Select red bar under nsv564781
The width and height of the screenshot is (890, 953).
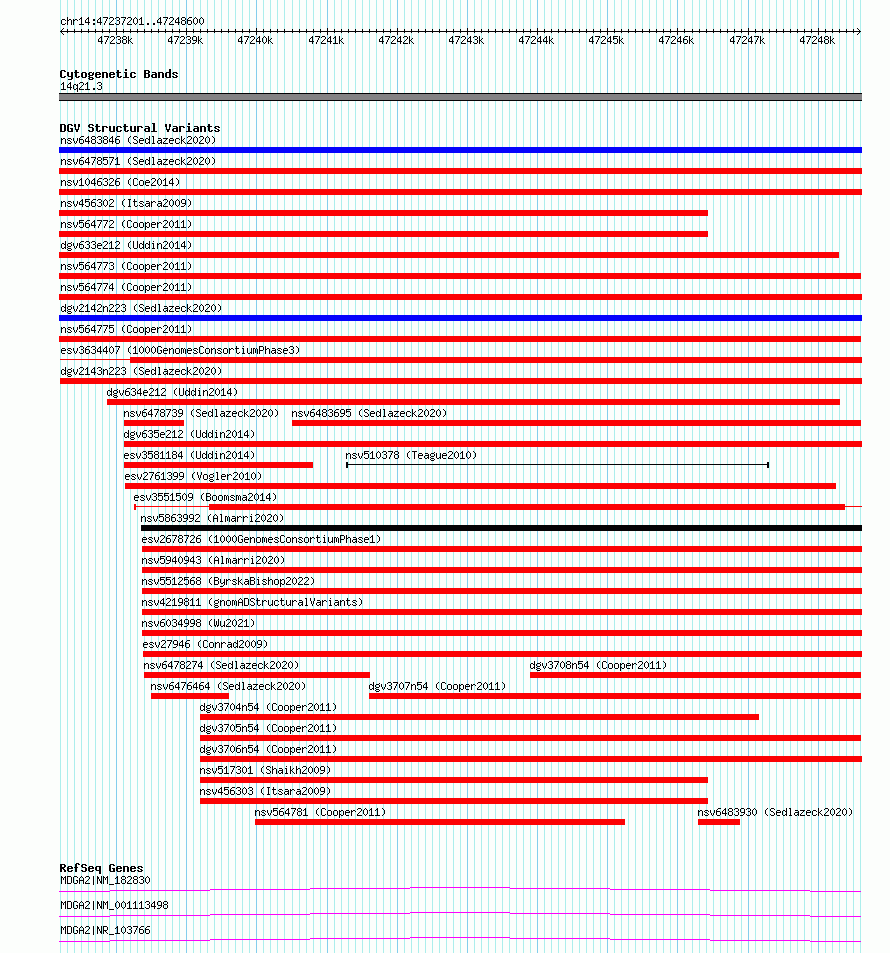coord(440,822)
